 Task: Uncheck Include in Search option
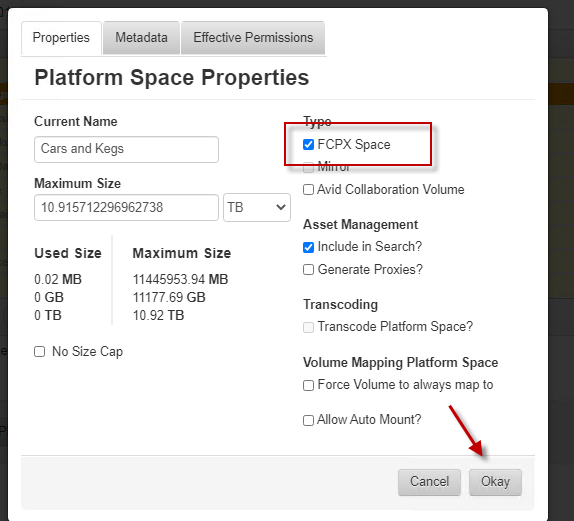pos(308,247)
